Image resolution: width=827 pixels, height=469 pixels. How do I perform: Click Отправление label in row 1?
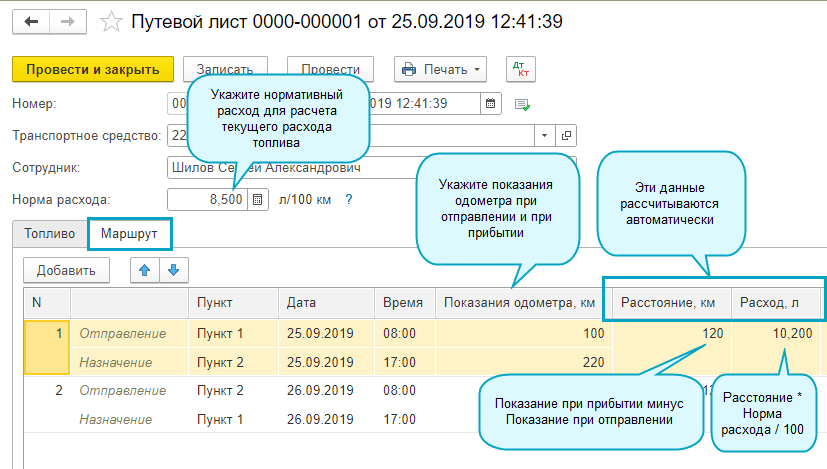(x=123, y=333)
